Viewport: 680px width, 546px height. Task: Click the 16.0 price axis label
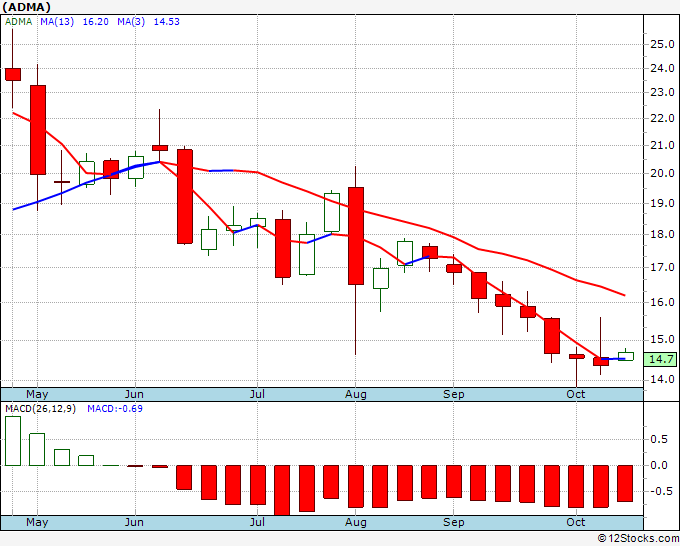click(662, 302)
